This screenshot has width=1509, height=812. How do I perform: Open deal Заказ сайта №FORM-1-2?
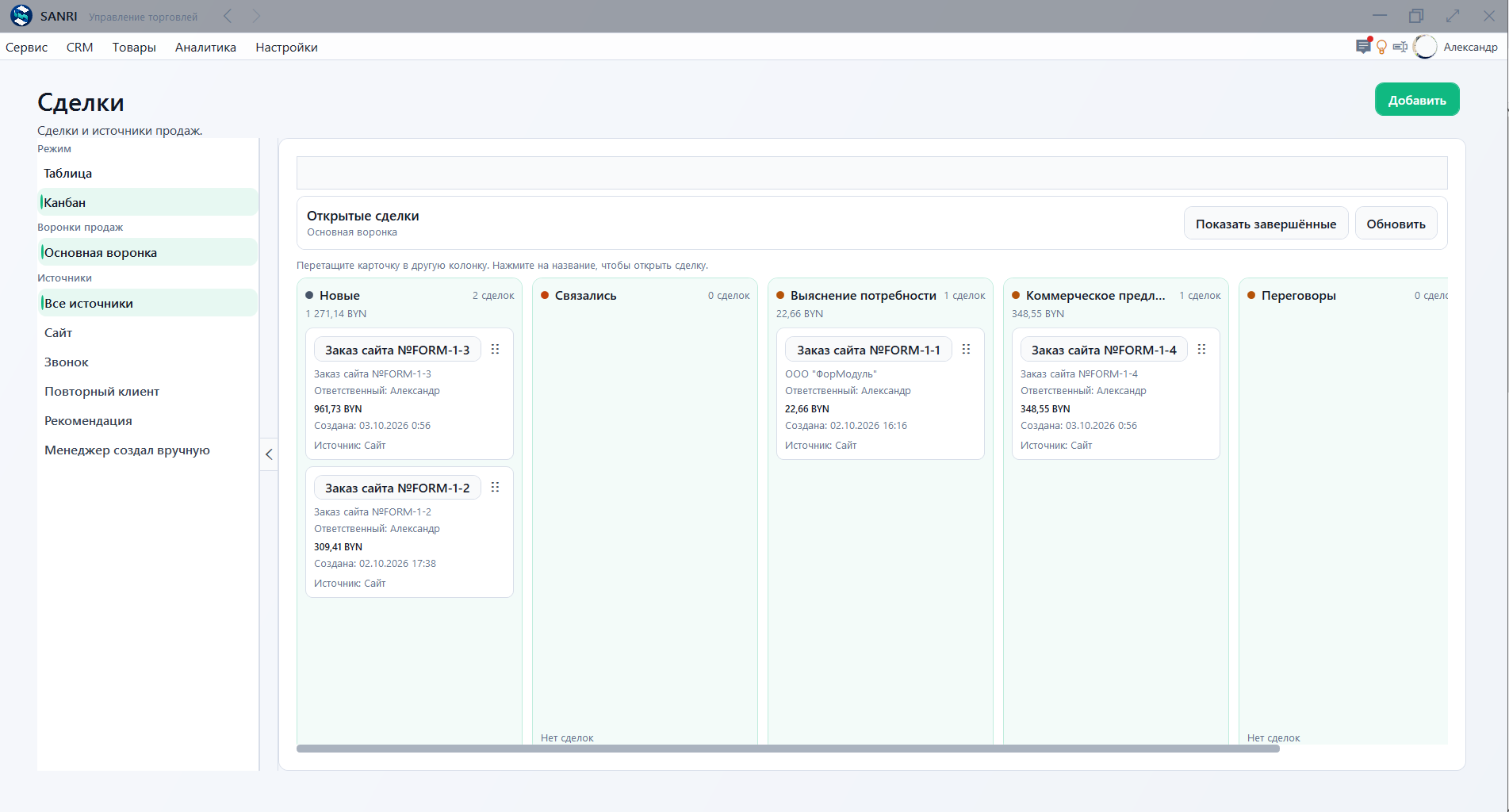point(397,488)
